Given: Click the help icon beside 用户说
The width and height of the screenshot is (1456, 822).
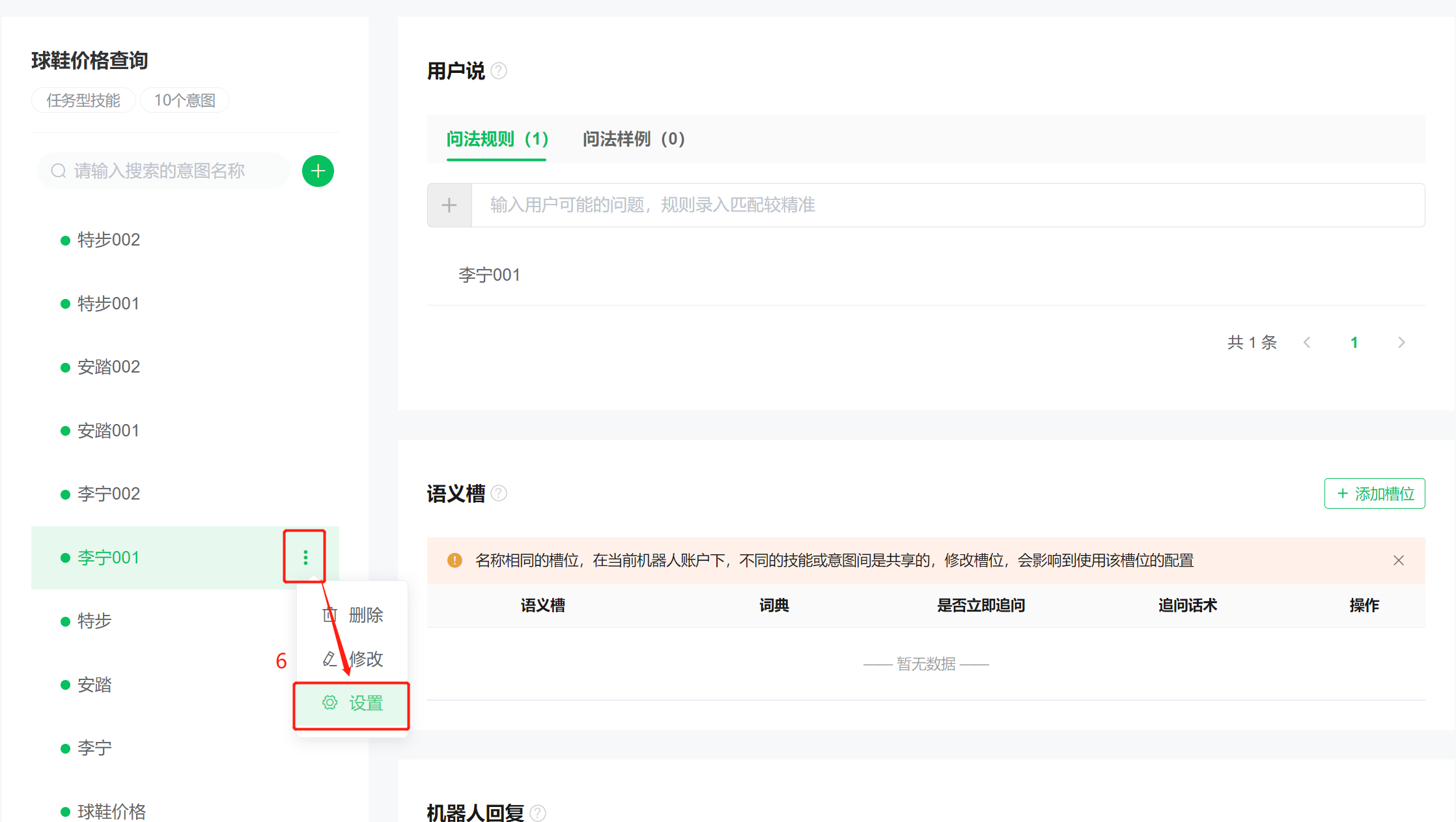Looking at the screenshot, I should click(499, 71).
